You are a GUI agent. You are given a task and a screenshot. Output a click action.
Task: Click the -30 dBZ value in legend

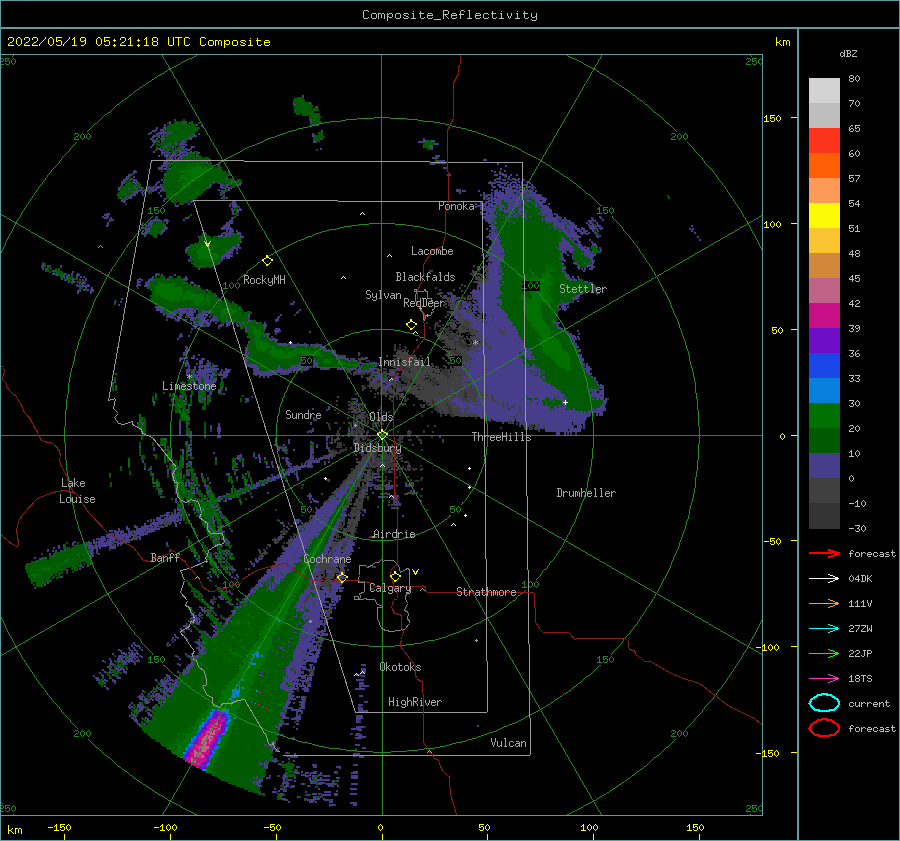[857, 528]
